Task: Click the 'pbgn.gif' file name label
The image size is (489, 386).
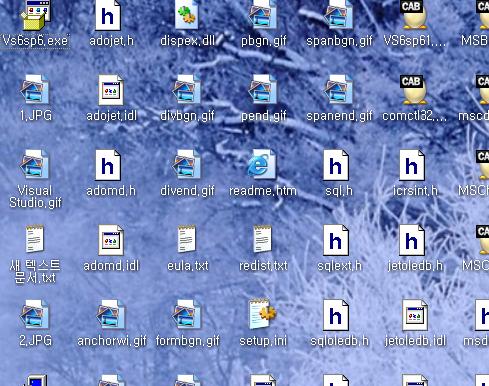Action: [x=263, y=41]
